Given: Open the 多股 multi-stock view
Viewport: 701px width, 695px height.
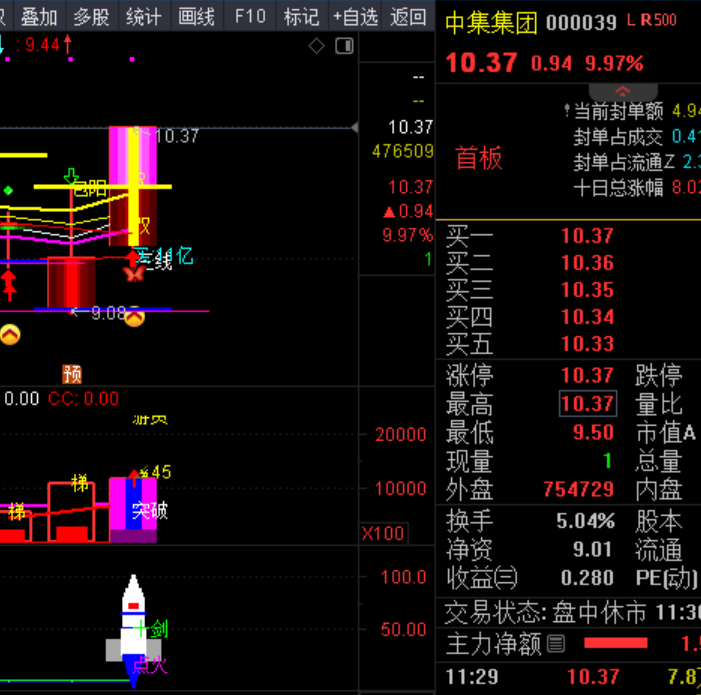Looking at the screenshot, I should tap(92, 17).
